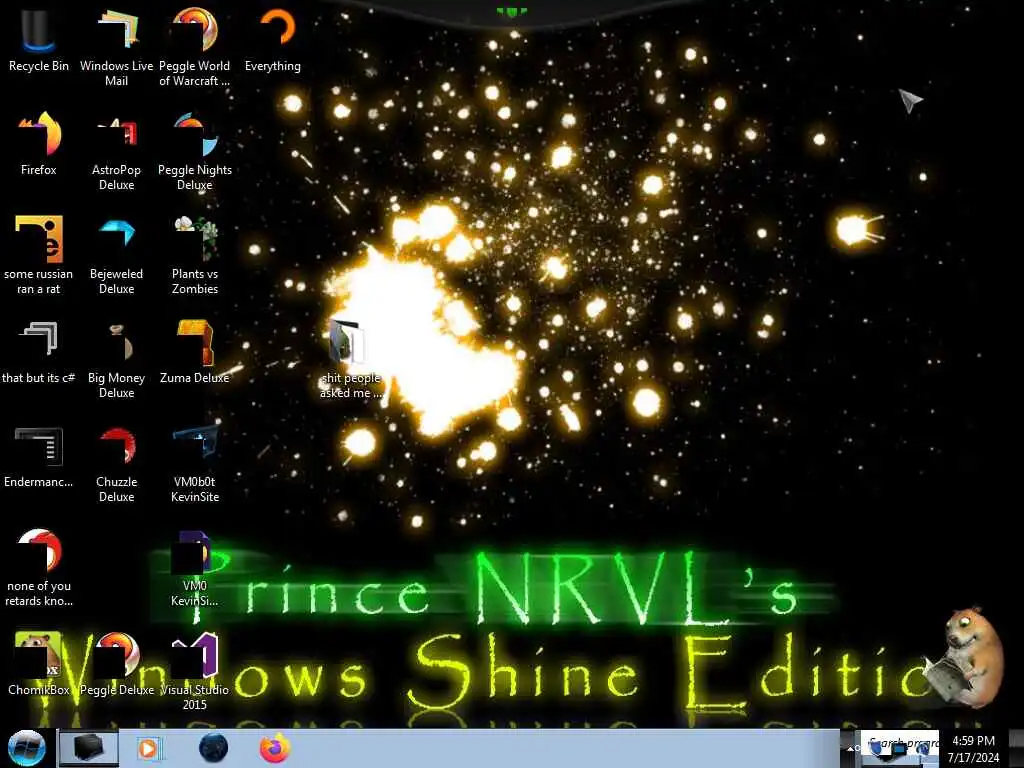1024x768 pixels.
Task: Start Plants vs Zombies
Action: (x=195, y=255)
